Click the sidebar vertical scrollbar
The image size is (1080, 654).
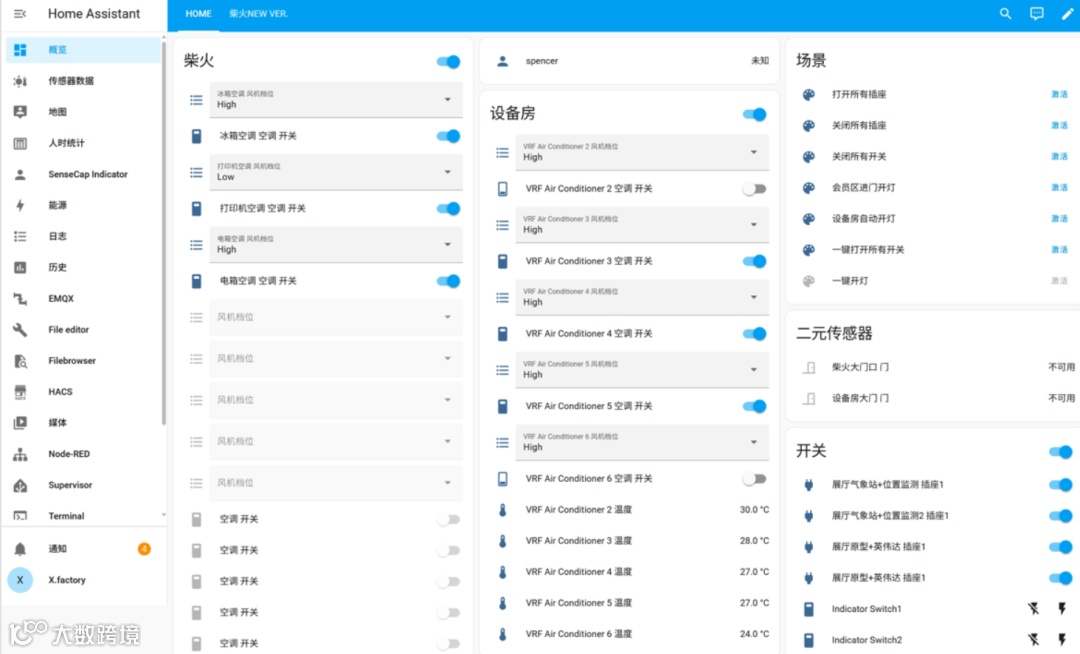[x=163, y=234]
